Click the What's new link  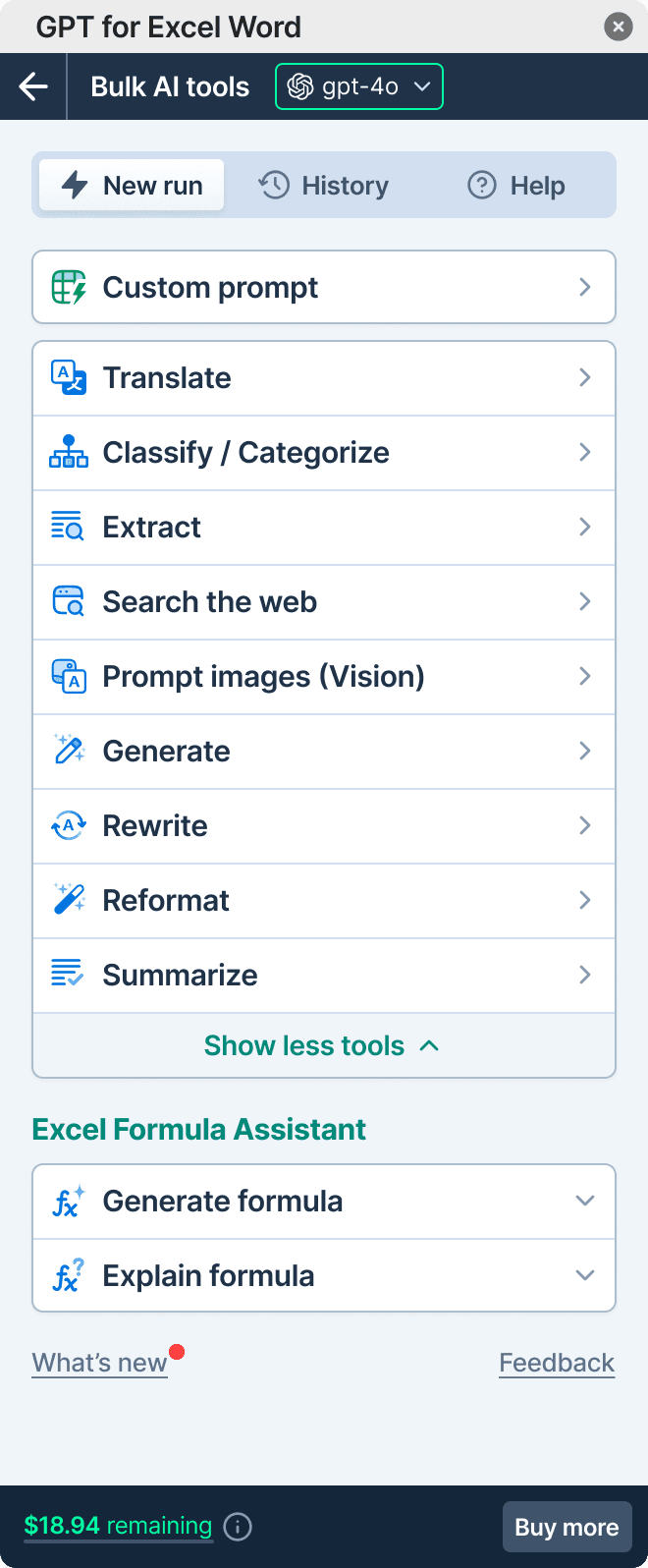tap(100, 1363)
